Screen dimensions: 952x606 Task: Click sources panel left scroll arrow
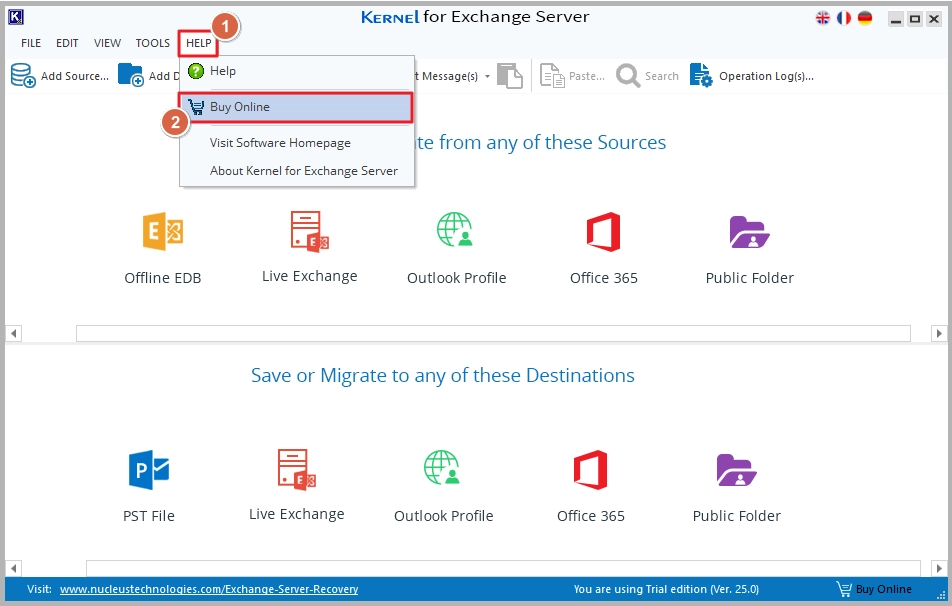click(13, 333)
